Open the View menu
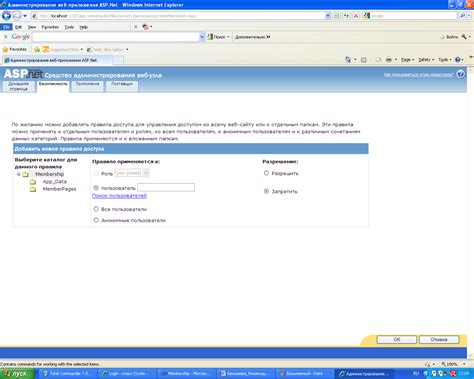The width and height of the screenshot is (474, 379). click(x=32, y=27)
